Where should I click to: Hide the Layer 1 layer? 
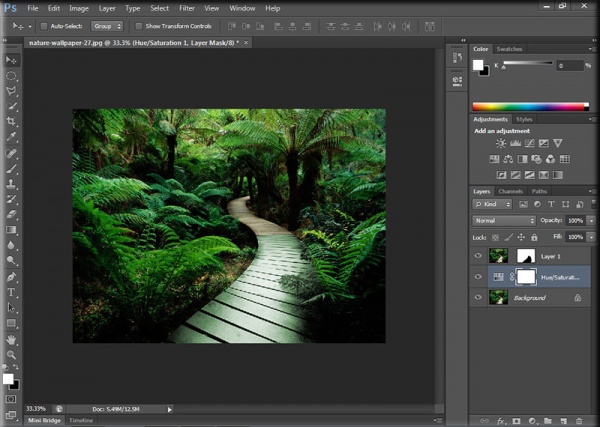478,256
